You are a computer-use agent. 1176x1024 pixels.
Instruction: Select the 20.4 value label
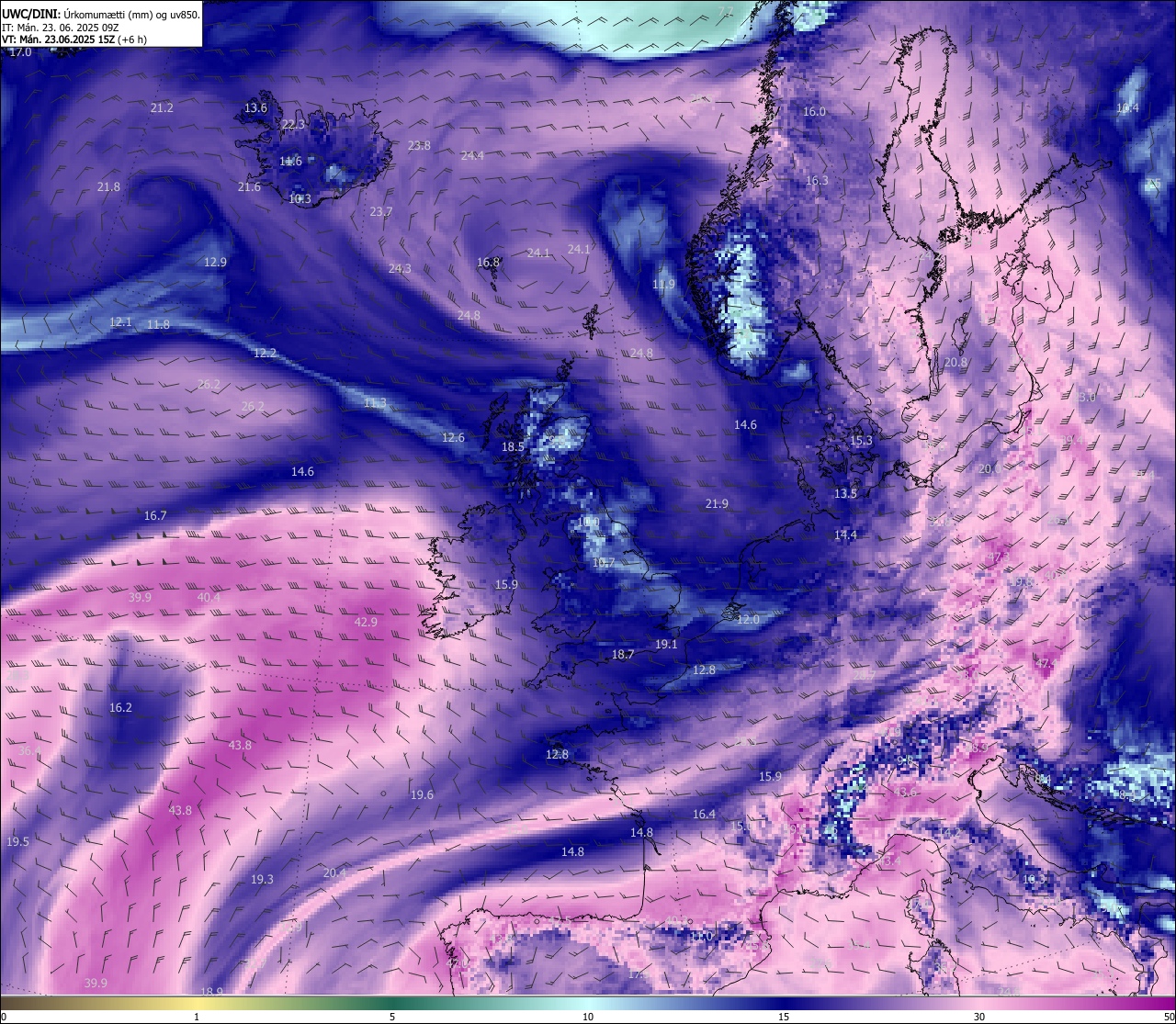[334, 872]
